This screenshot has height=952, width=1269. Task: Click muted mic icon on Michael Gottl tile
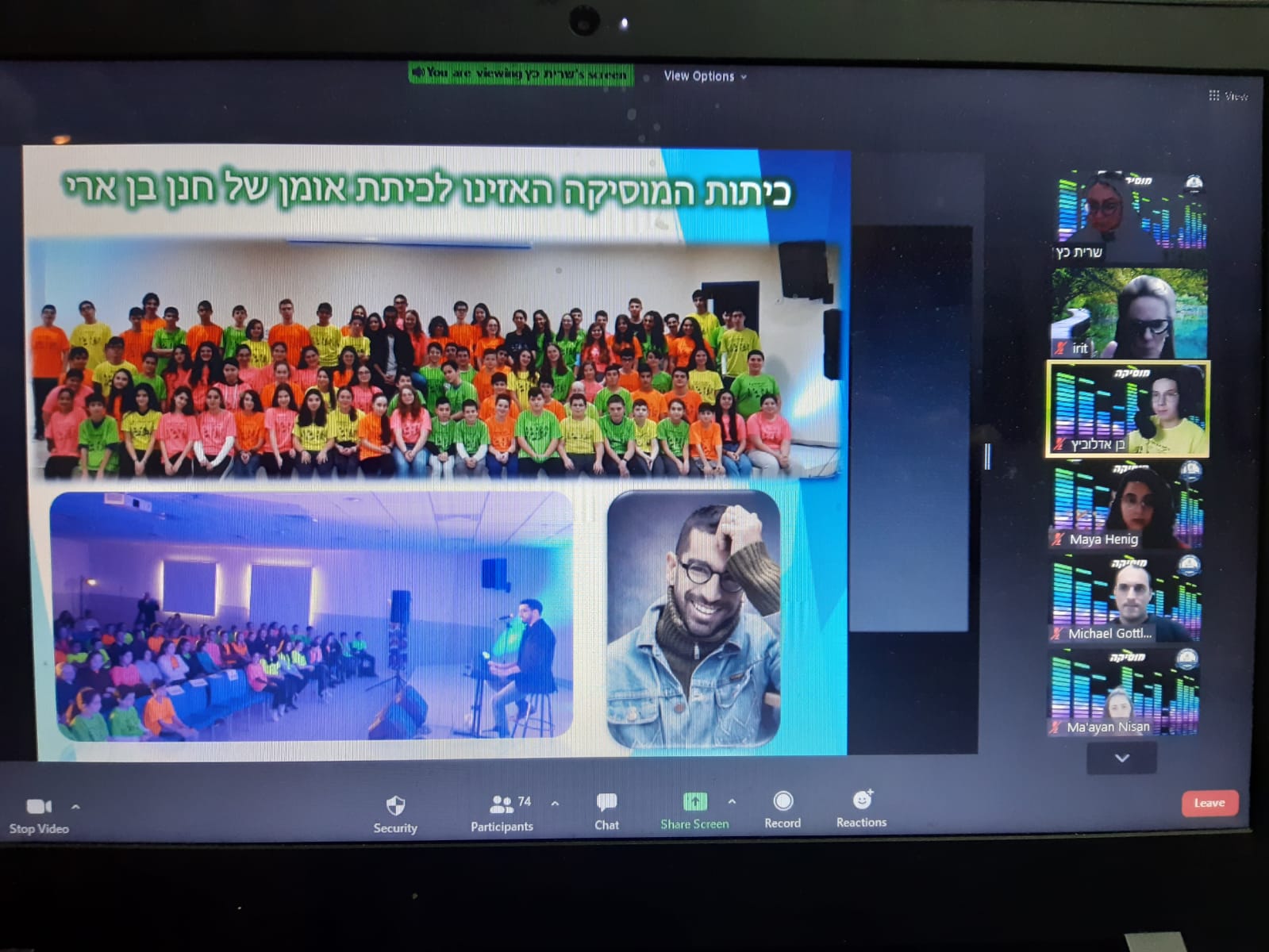pyautogui.click(x=1057, y=633)
